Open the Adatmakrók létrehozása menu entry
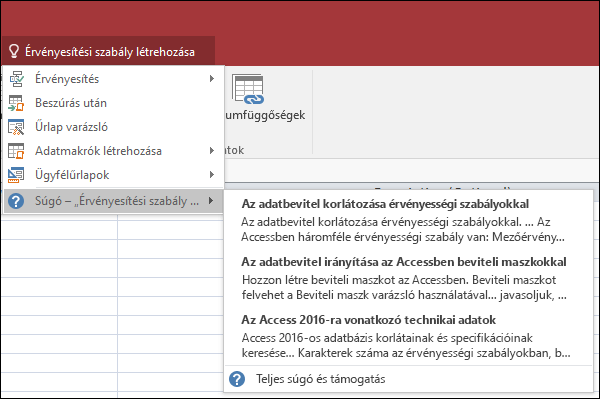 (113, 151)
